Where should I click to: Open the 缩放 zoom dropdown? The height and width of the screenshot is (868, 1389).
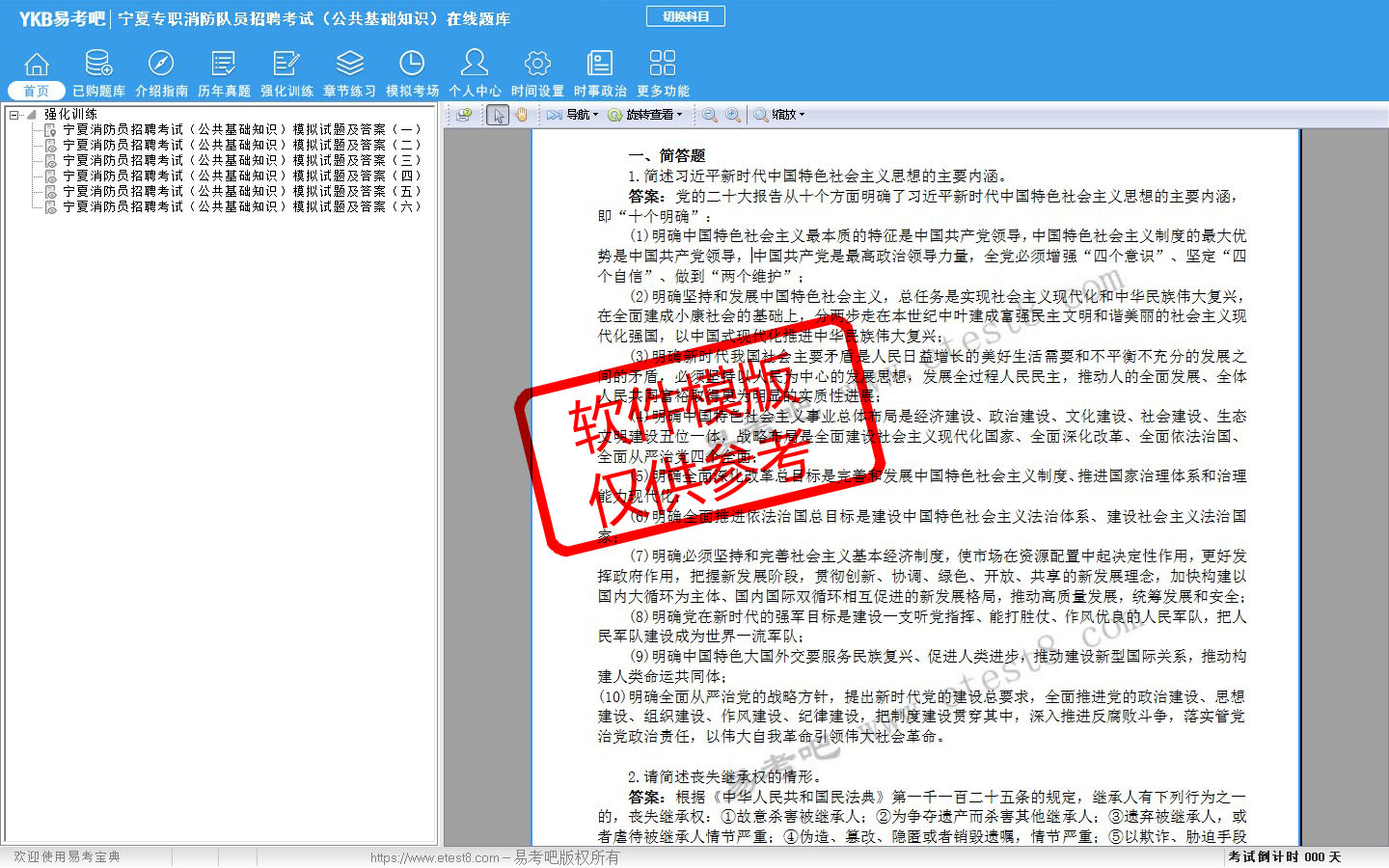[x=779, y=115]
